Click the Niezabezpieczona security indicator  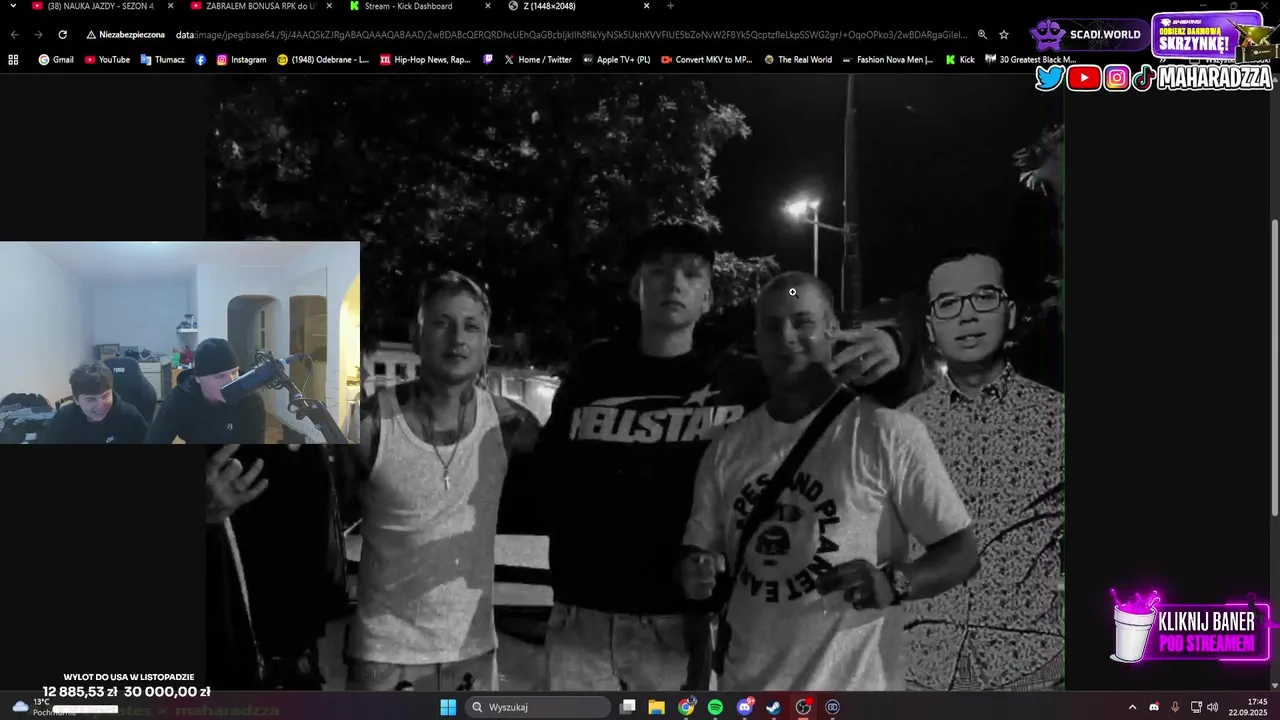pos(126,34)
